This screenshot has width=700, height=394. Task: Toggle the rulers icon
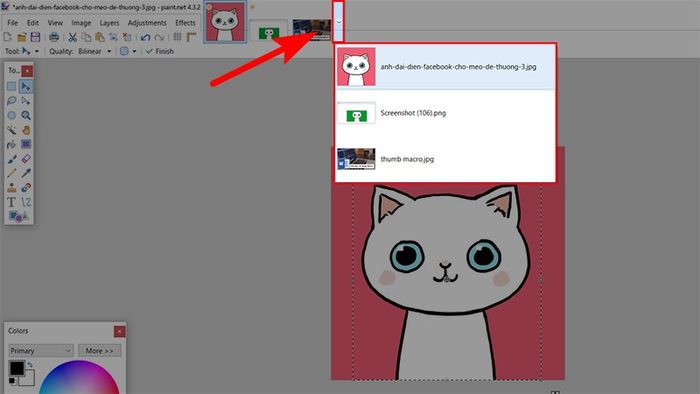(192, 37)
